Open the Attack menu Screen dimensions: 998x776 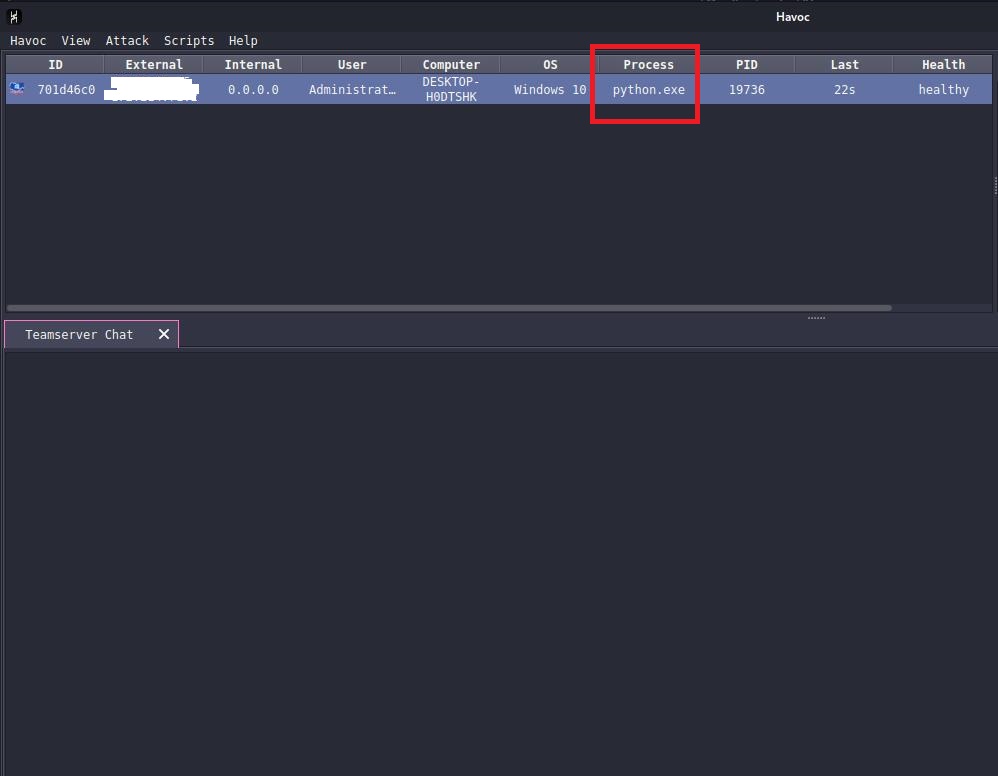pyautogui.click(x=127, y=41)
